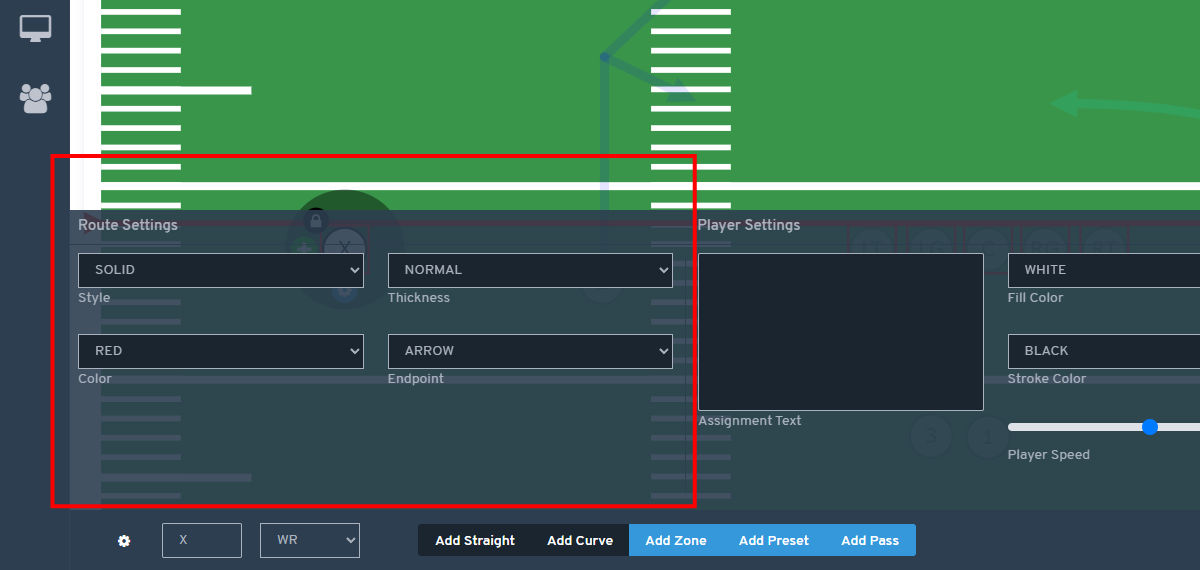
Task: Open the Endpoint dropdown showing ARROW
Action: [530, 351]
